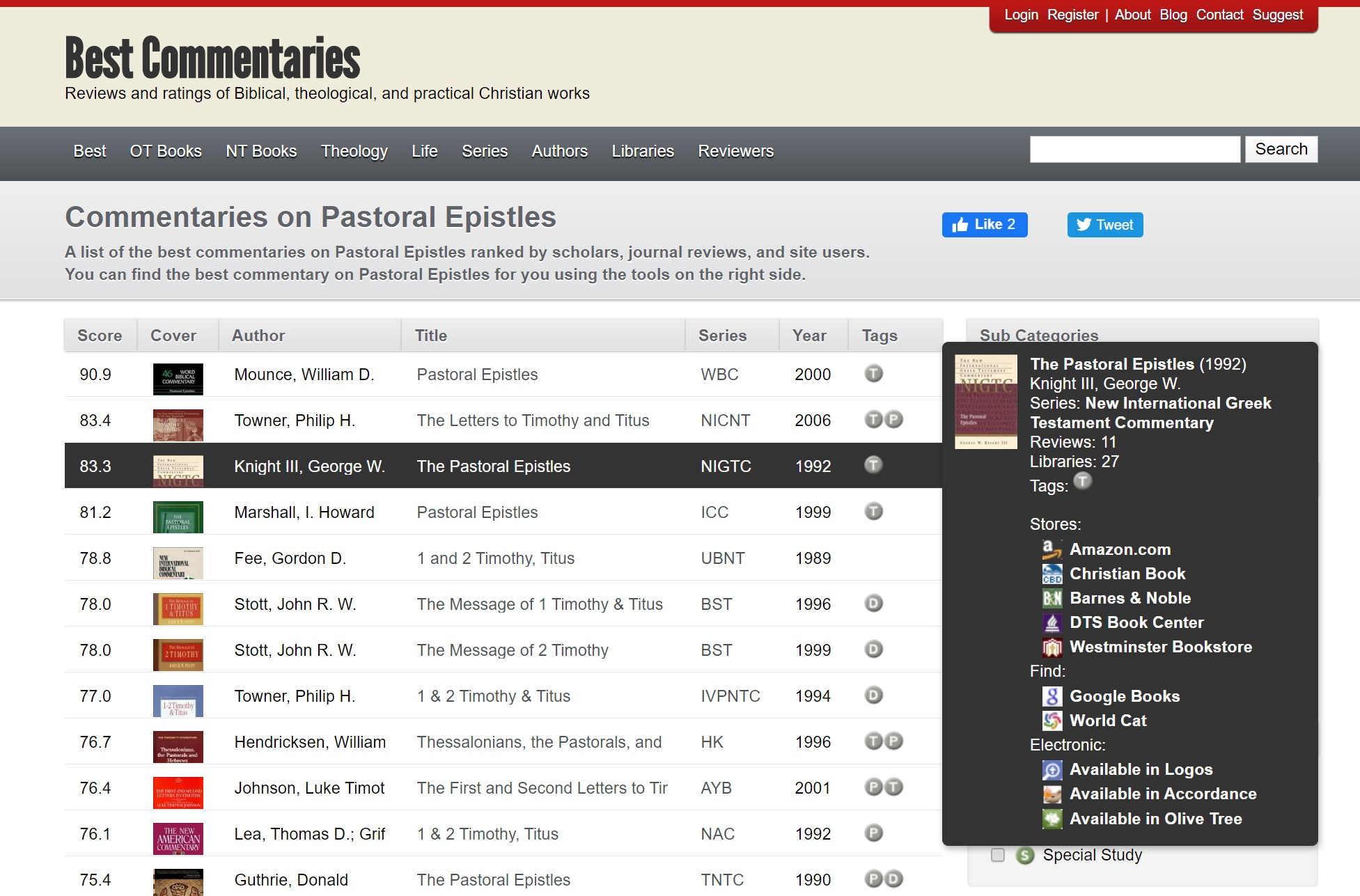Click Fee's commentary cover thumbnail
Viewport: 1360px width, 896px height.
[x=178, y=563]
